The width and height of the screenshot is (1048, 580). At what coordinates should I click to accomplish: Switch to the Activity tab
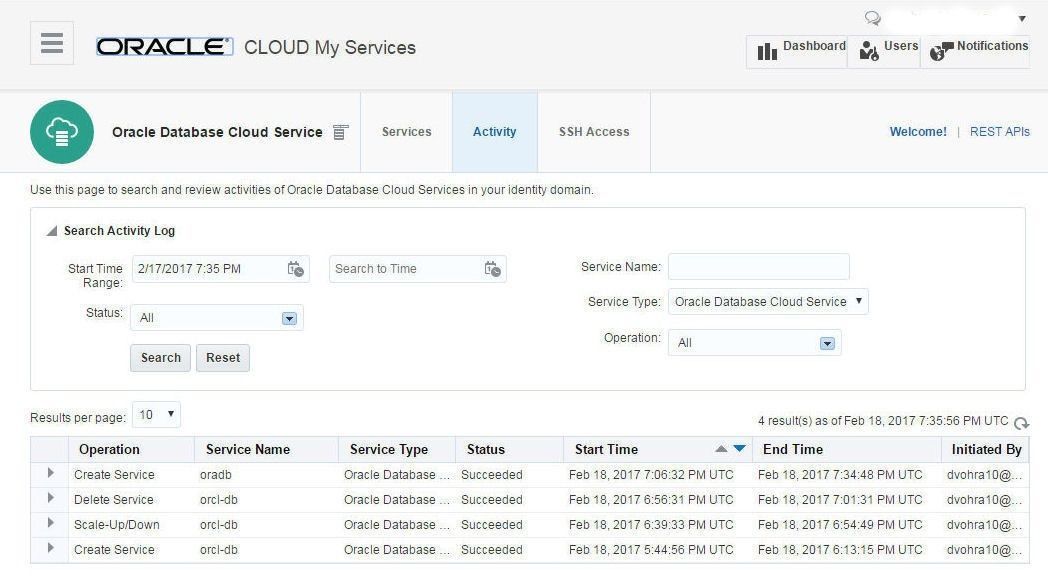pos(495,132)
